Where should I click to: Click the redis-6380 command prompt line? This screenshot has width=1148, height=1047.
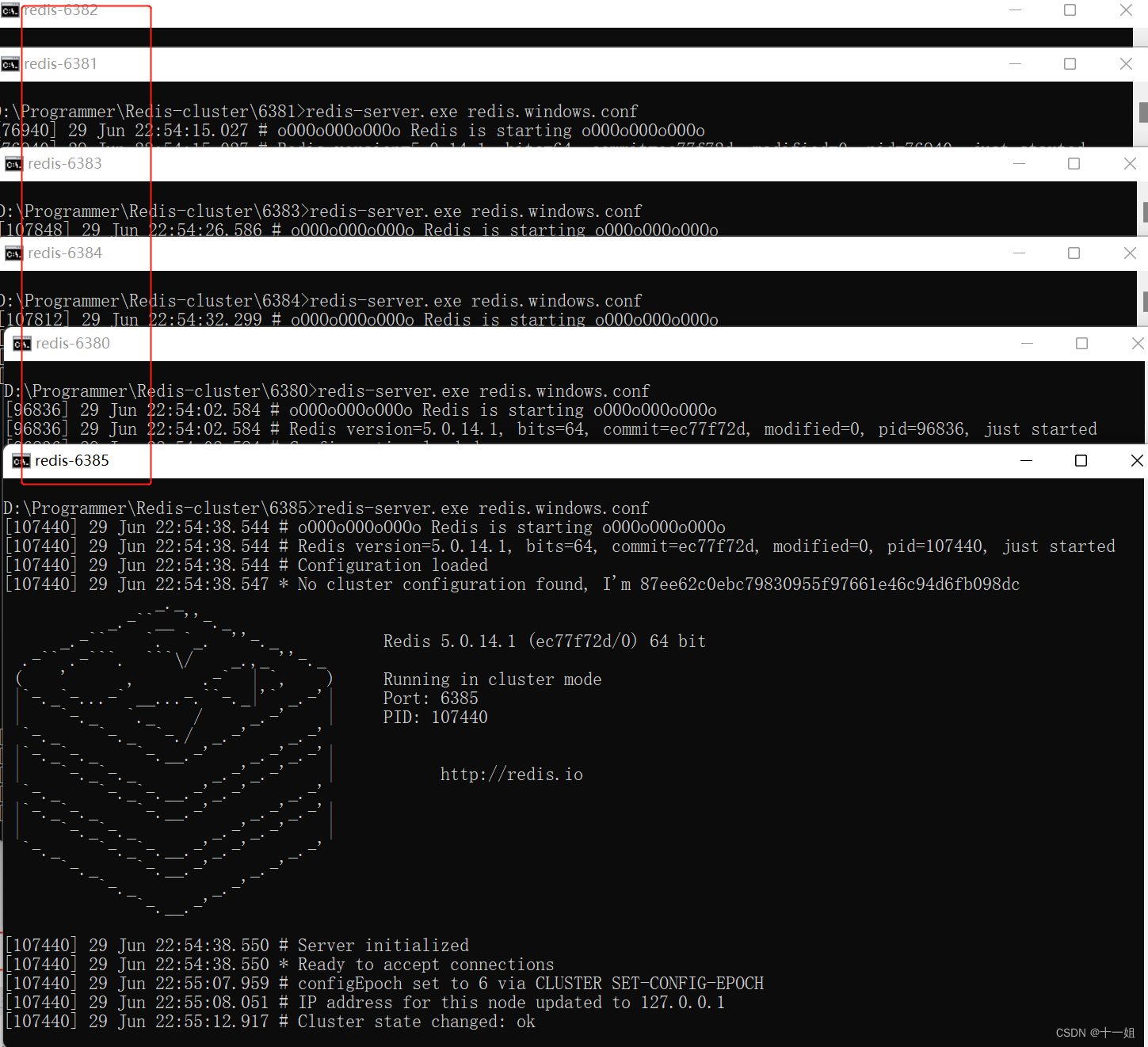pyautogui.click(x=326, y=390)
